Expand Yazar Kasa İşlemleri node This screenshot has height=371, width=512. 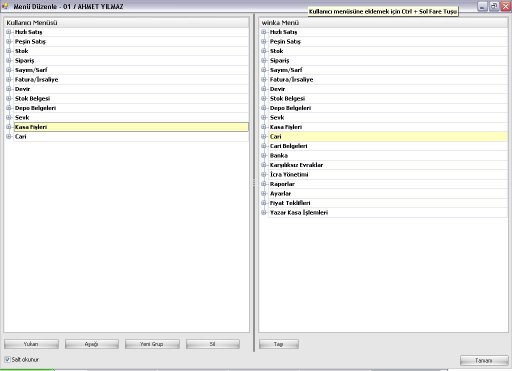point(264,212)
